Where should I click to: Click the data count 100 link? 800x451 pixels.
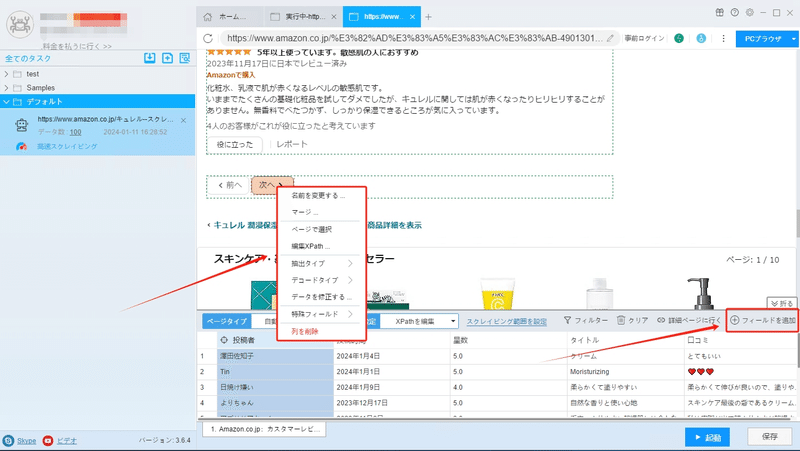pos(76,132)
